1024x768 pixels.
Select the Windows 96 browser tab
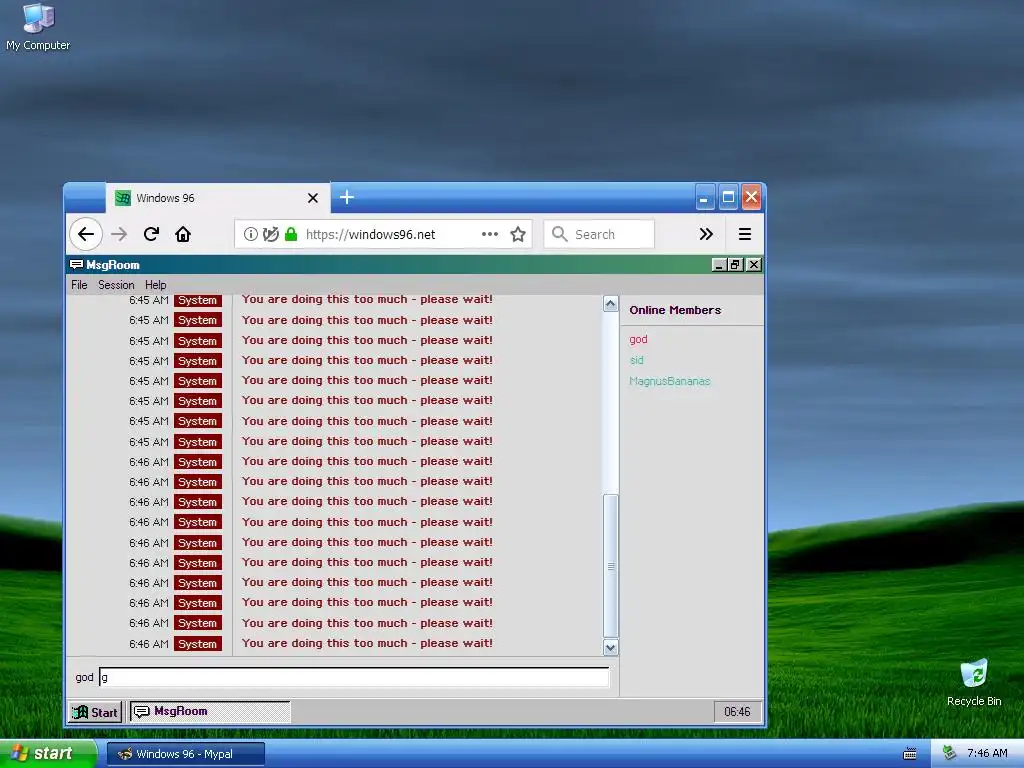tap(218, 198)
